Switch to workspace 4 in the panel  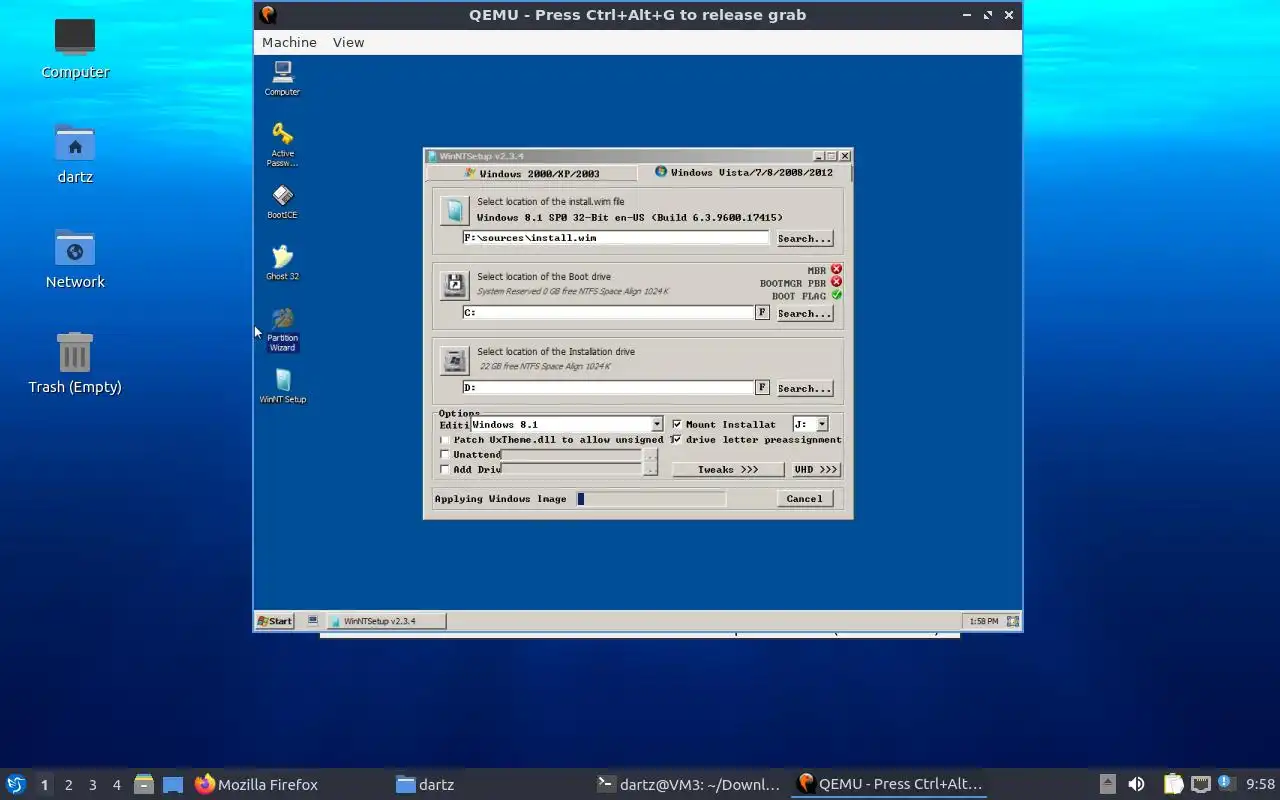coord(116,785)
